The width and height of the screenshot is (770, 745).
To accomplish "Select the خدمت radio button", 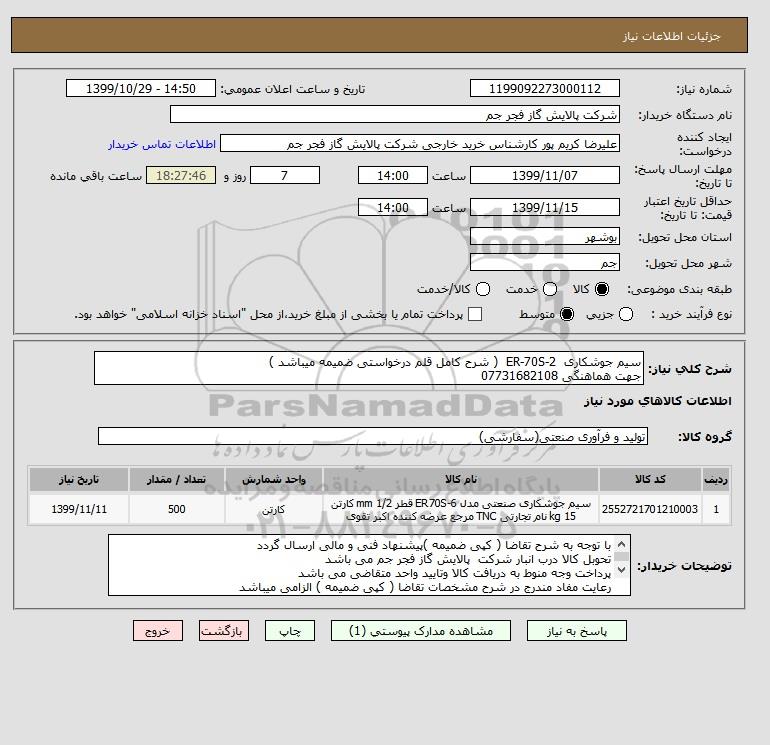I will [x=550, y=289].
